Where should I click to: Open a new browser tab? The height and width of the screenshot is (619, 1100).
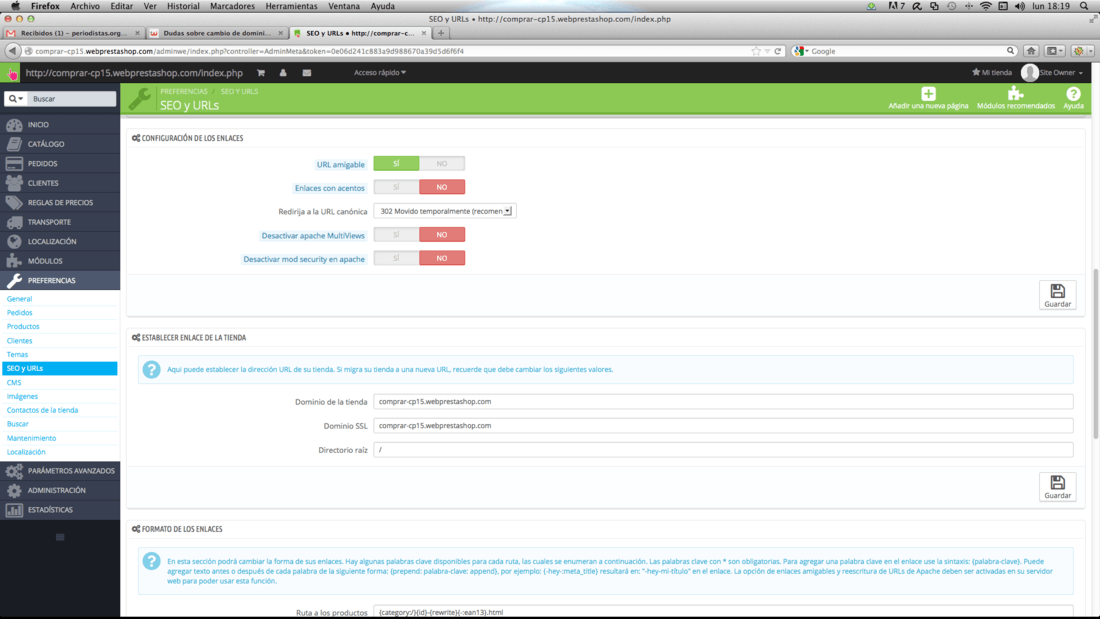point(441,33)
